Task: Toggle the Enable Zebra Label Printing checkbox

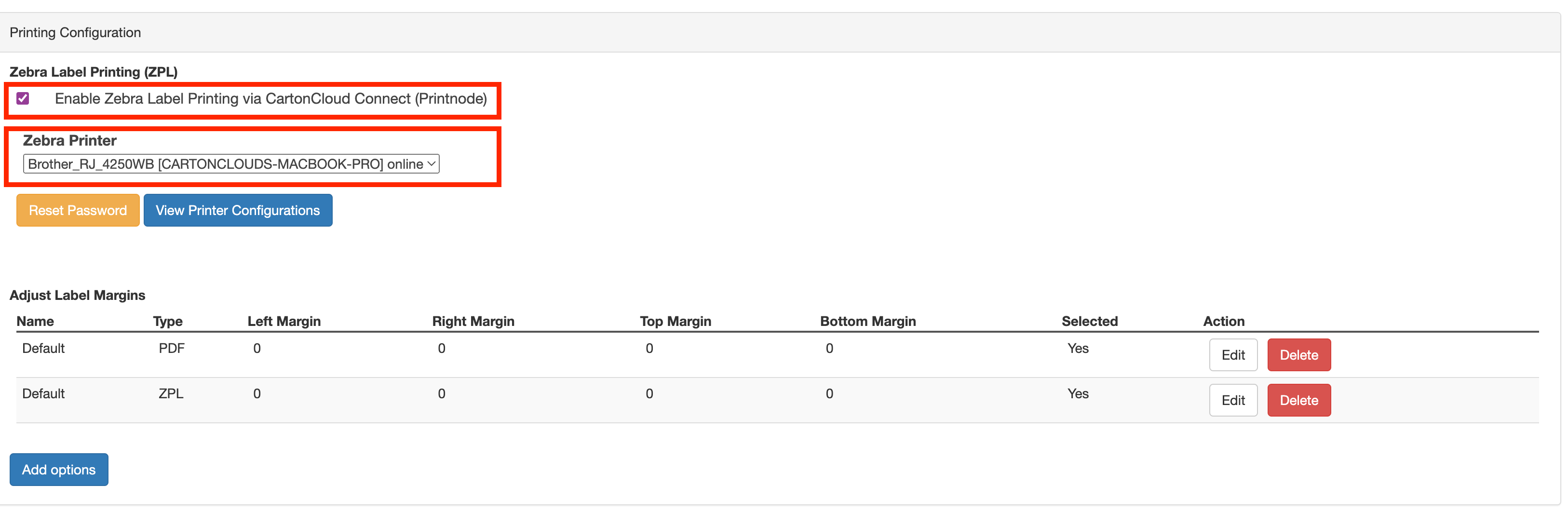Action: tap(23, 98)
